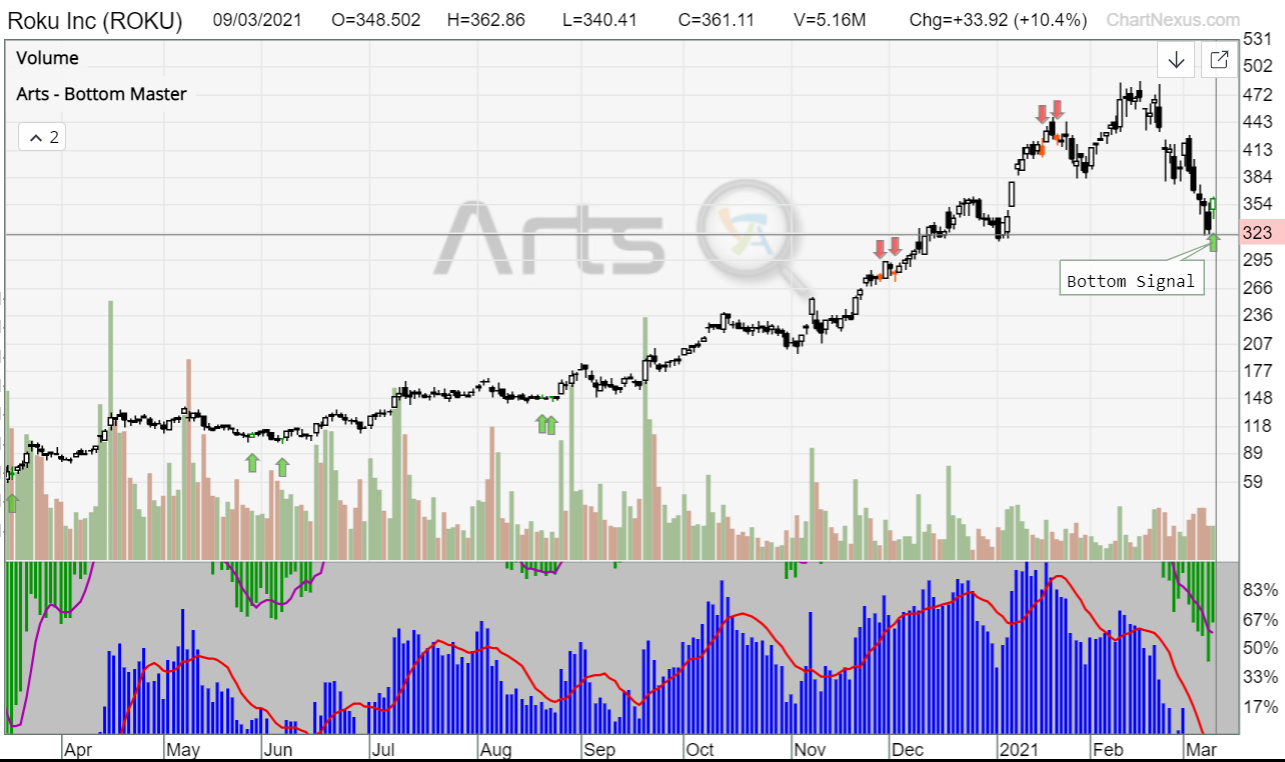Click the Chg=+33.92 (+10.4%) value
Image resolution: width=1285 pixels, height=762 pixels.
pos(998,20)
